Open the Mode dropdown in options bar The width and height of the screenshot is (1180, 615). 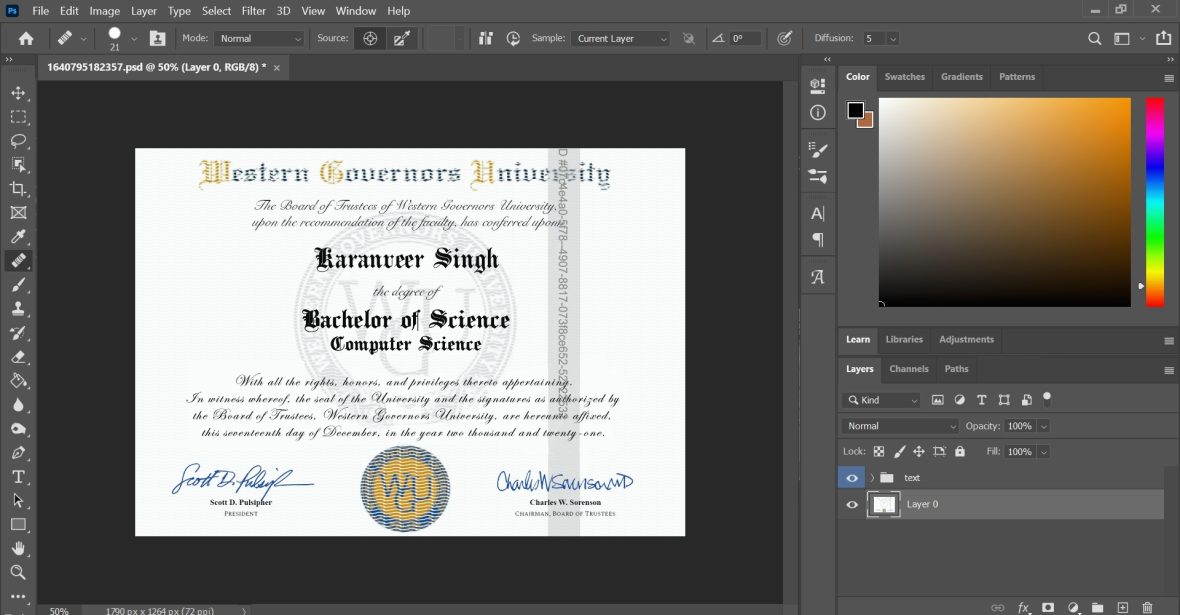coord(259,37)
